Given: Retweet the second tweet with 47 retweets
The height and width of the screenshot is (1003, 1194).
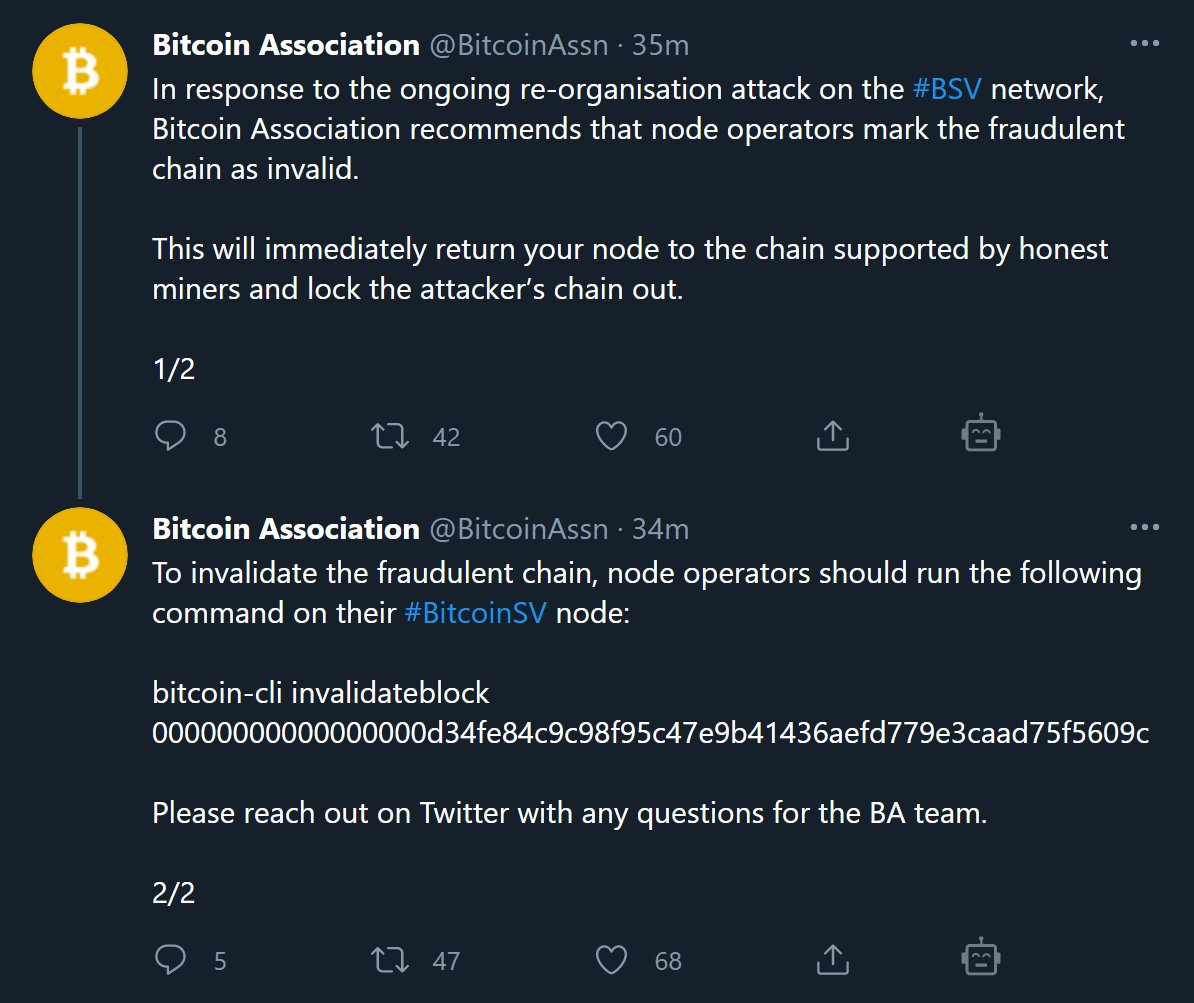Looking at the screenshot, I should [390, 960].
